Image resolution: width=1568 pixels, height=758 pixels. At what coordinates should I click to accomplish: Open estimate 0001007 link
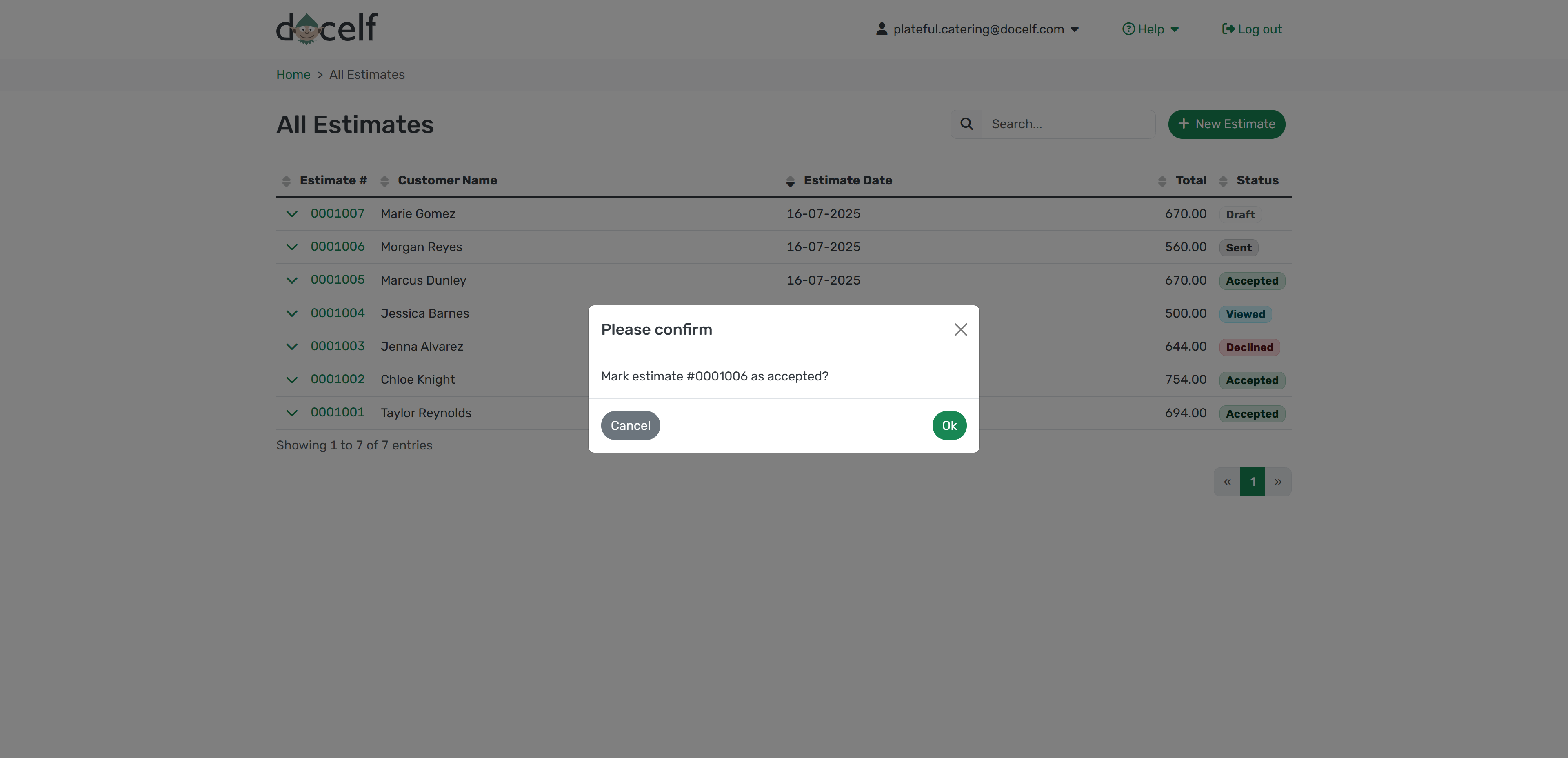tap(337, 214)
